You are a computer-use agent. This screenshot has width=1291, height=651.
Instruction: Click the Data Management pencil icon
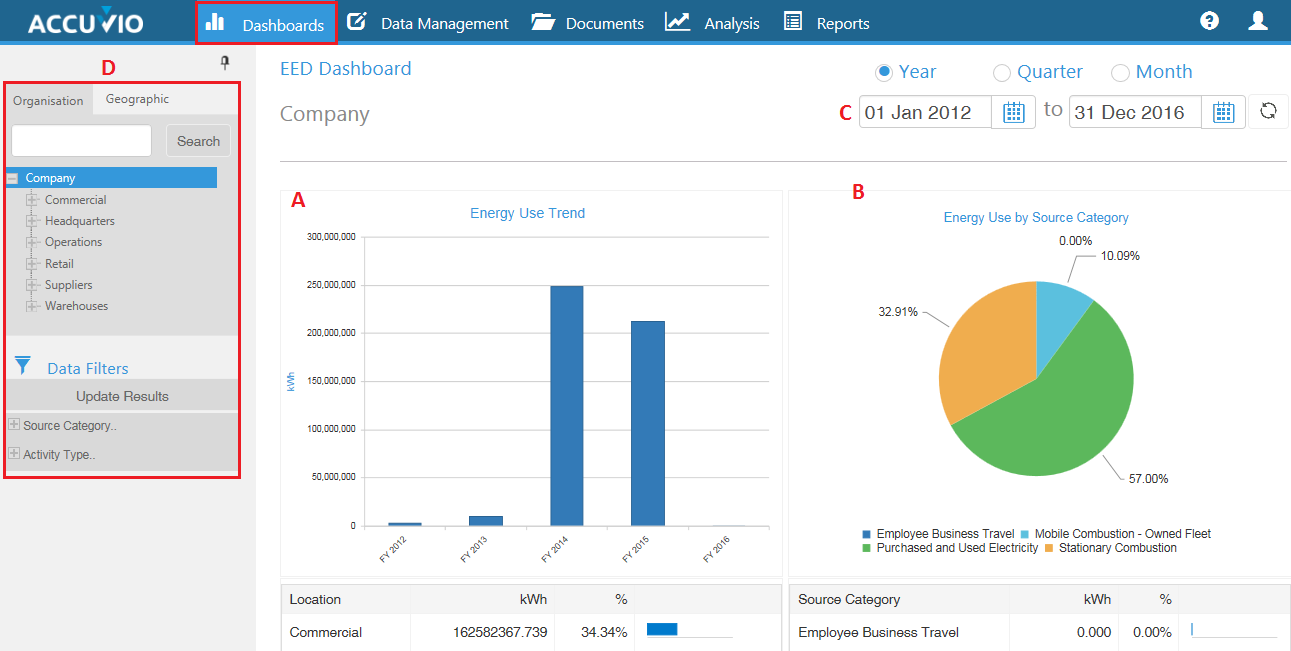(357, 22)
